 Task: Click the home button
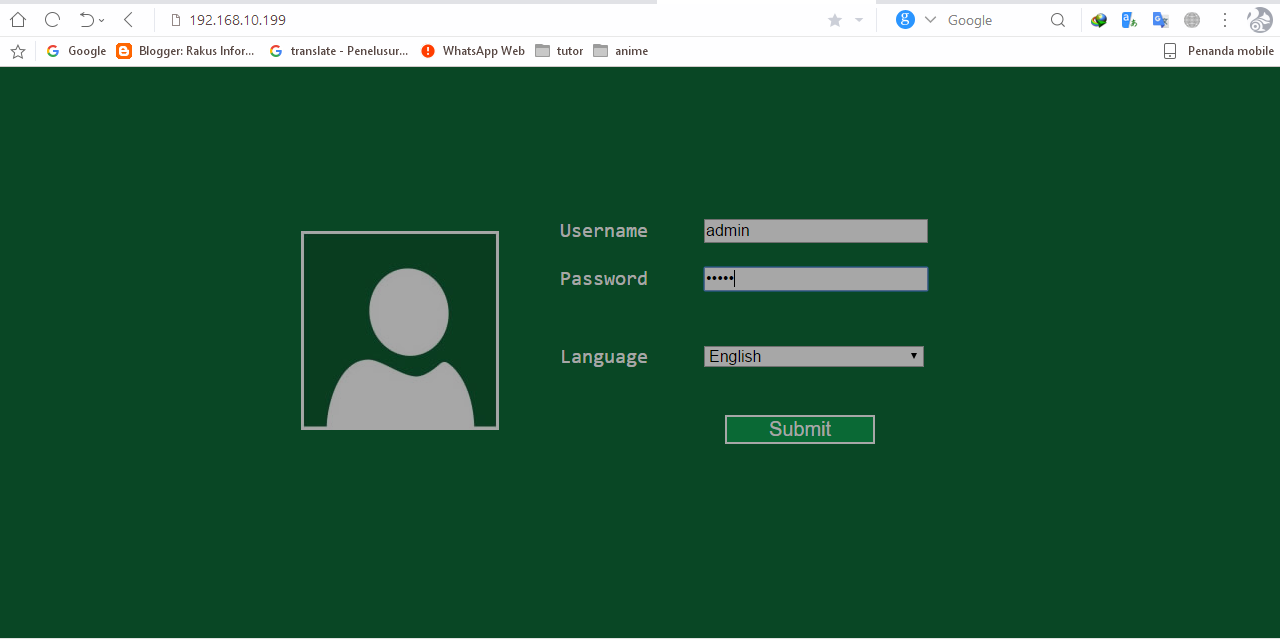(x=17, y=19)
